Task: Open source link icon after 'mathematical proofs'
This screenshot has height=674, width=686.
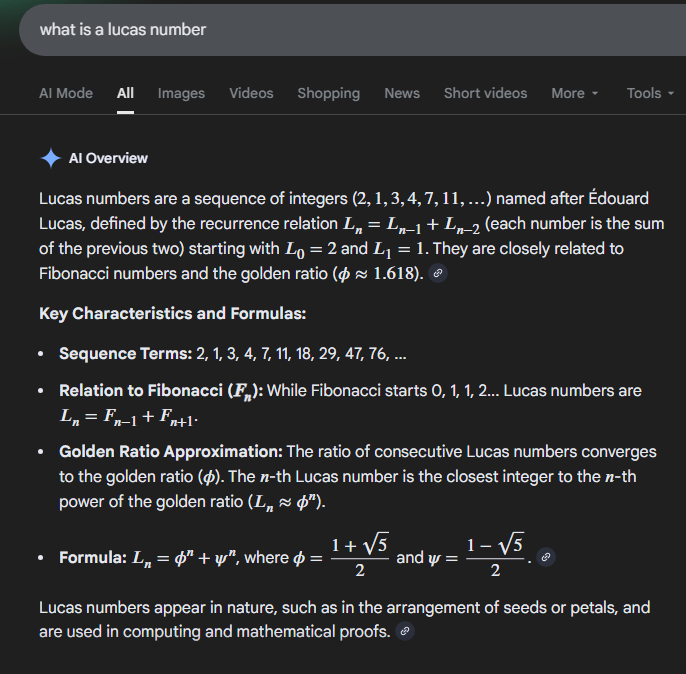Action: (x=403, y=632)
